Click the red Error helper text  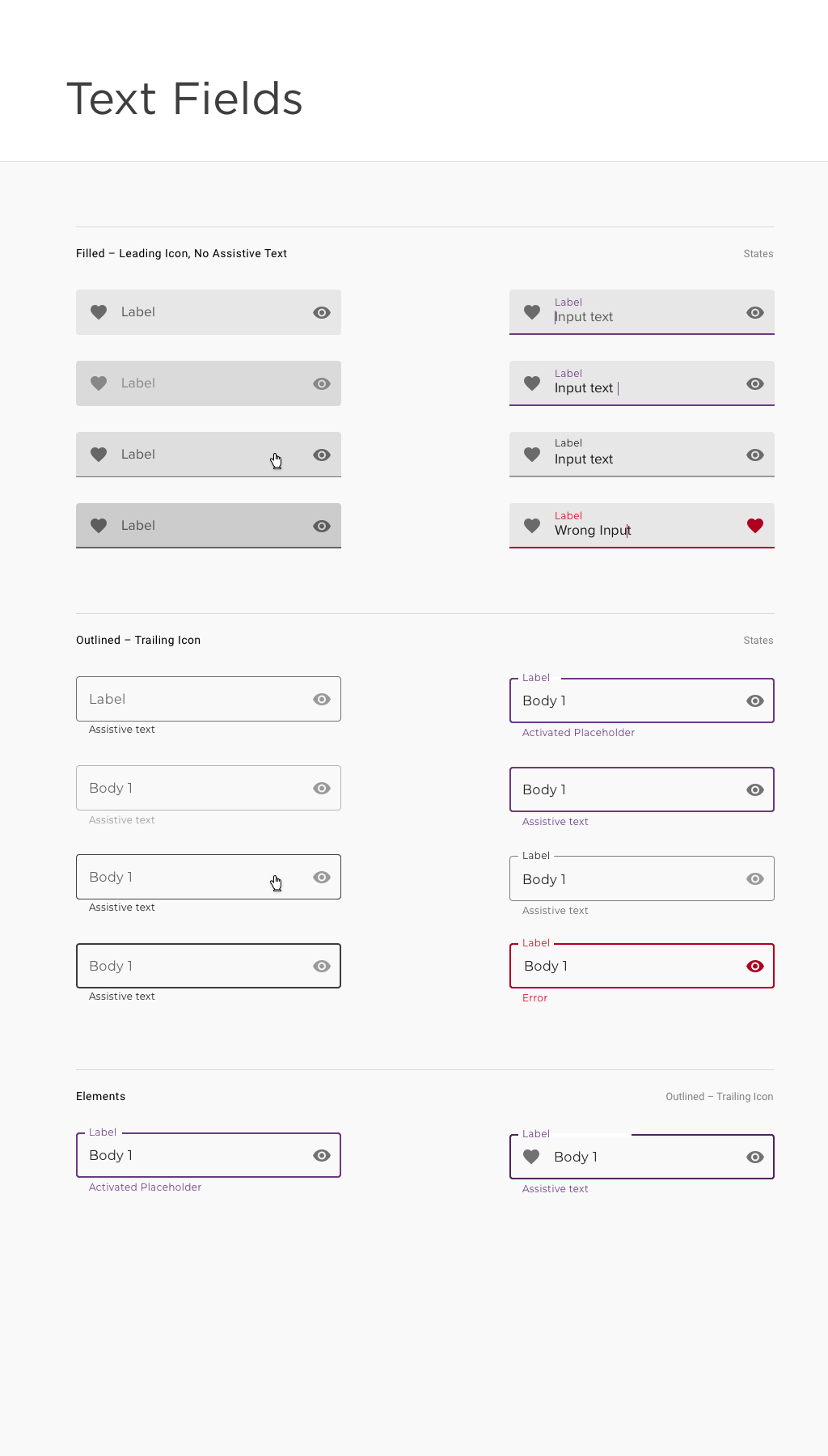pyautogui.click(x=534, y=998)
